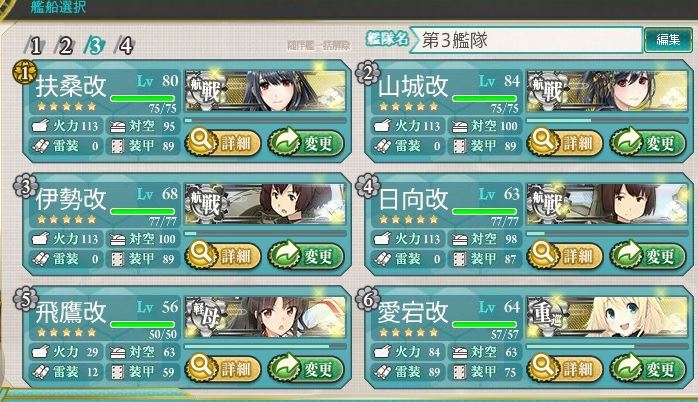Click the 随伴艦一括解除 remove escorts button

click(319, 45)
